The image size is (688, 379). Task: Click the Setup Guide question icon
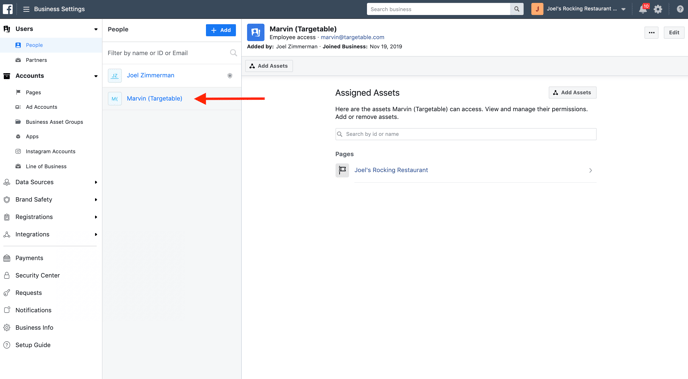pos(7,345)
